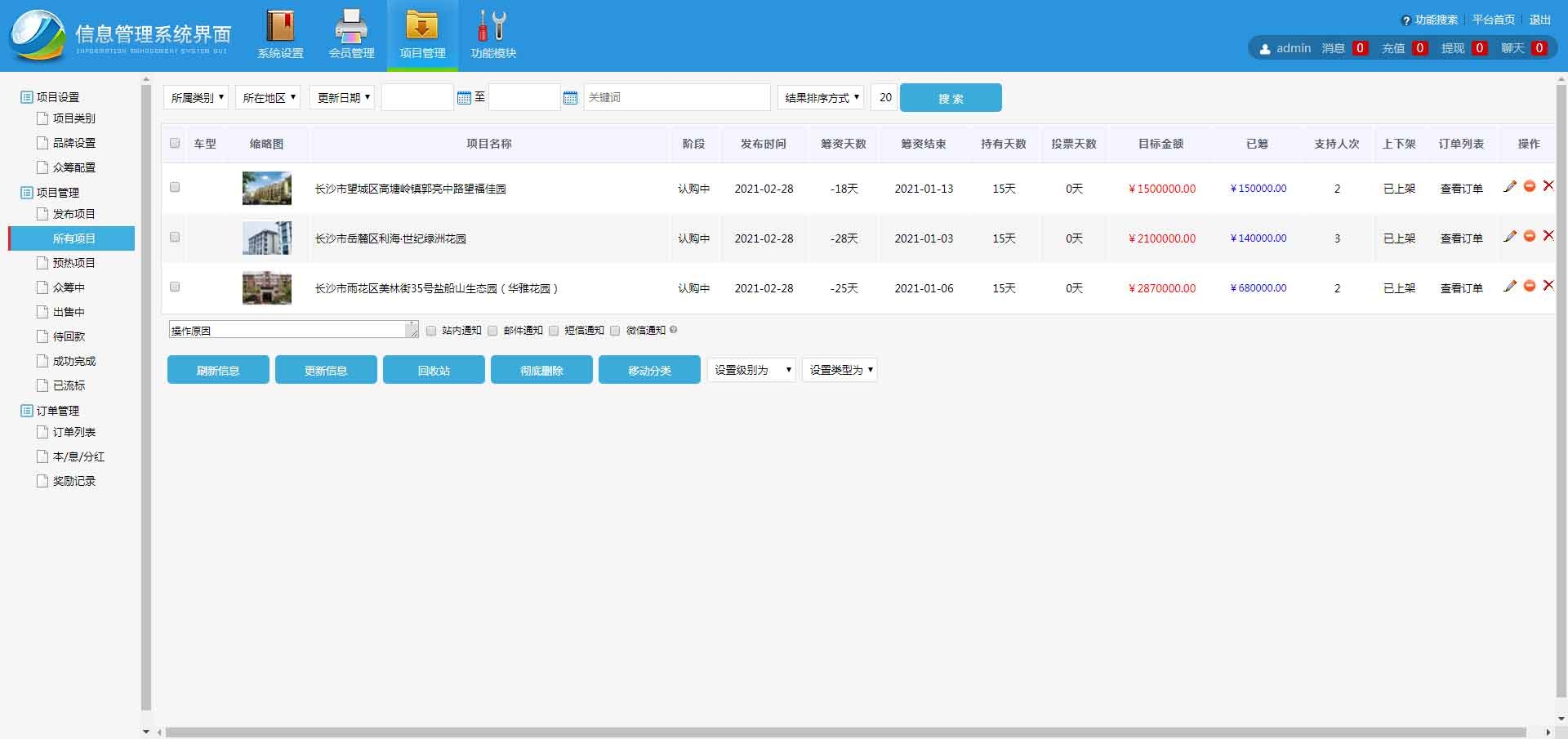This screenshot has width=1568, height=739.
Task: Open the 会员管理 printer icon
Action: [351, 27]
